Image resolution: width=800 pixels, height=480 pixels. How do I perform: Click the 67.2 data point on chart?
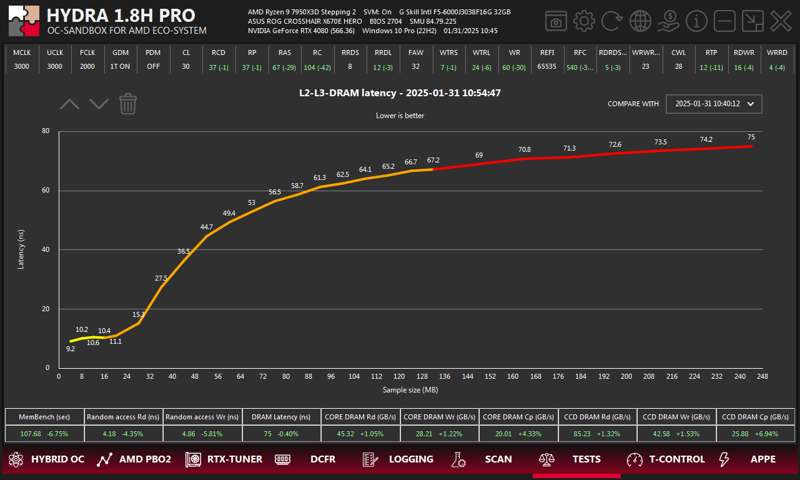[433, 168]
